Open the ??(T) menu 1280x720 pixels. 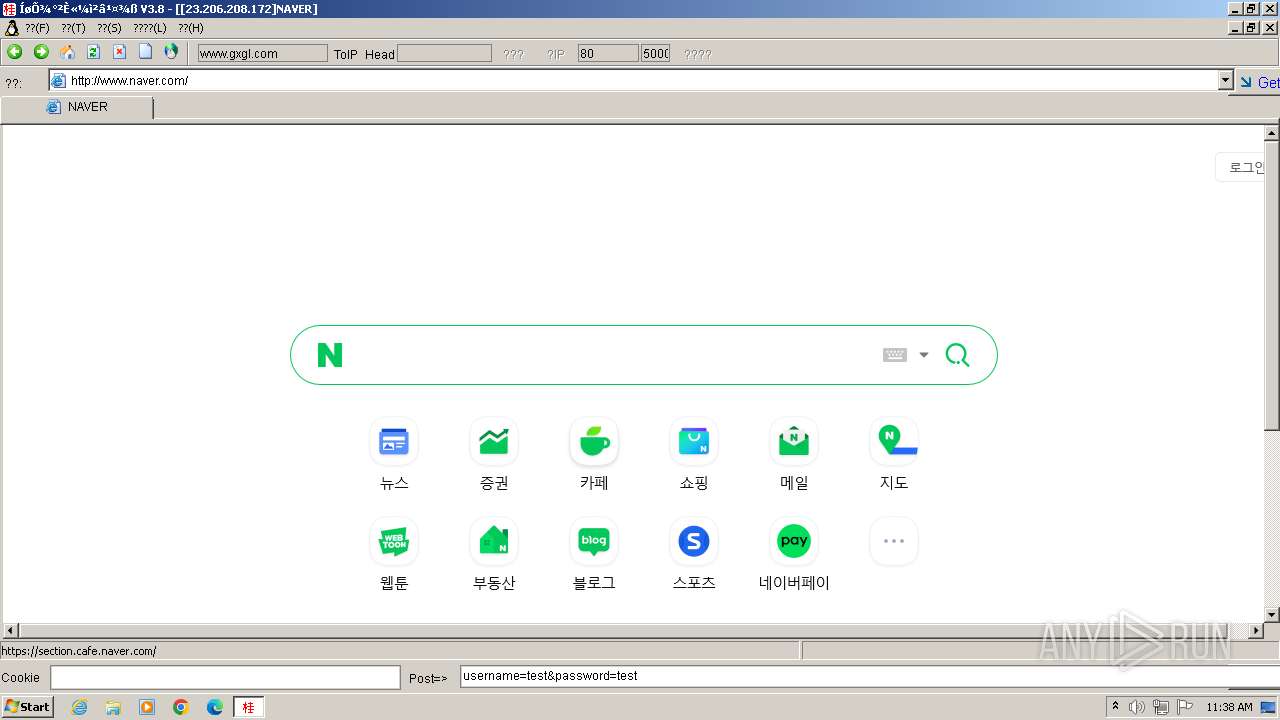73,28
